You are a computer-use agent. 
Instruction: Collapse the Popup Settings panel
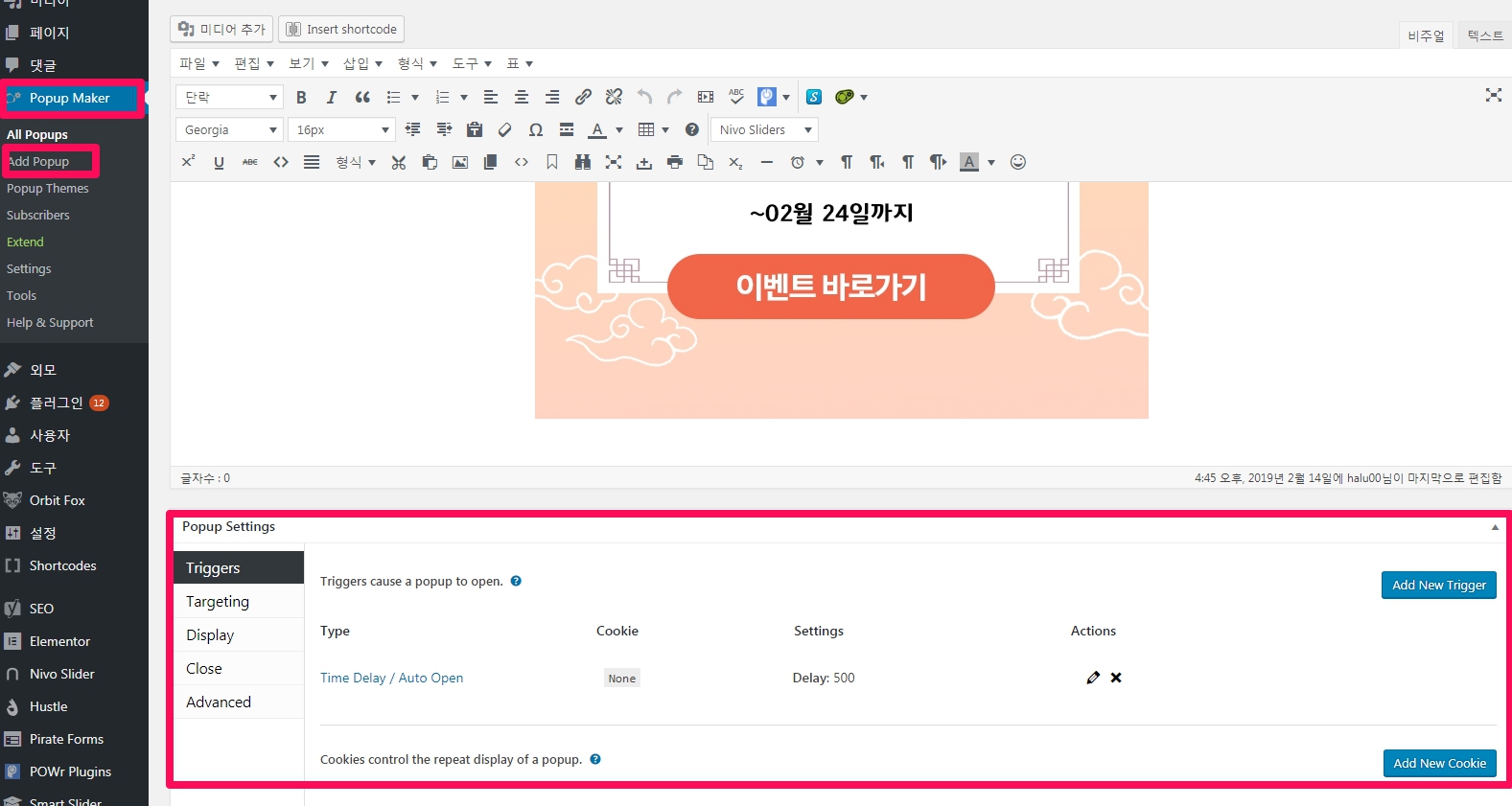tap(1494, 527)
